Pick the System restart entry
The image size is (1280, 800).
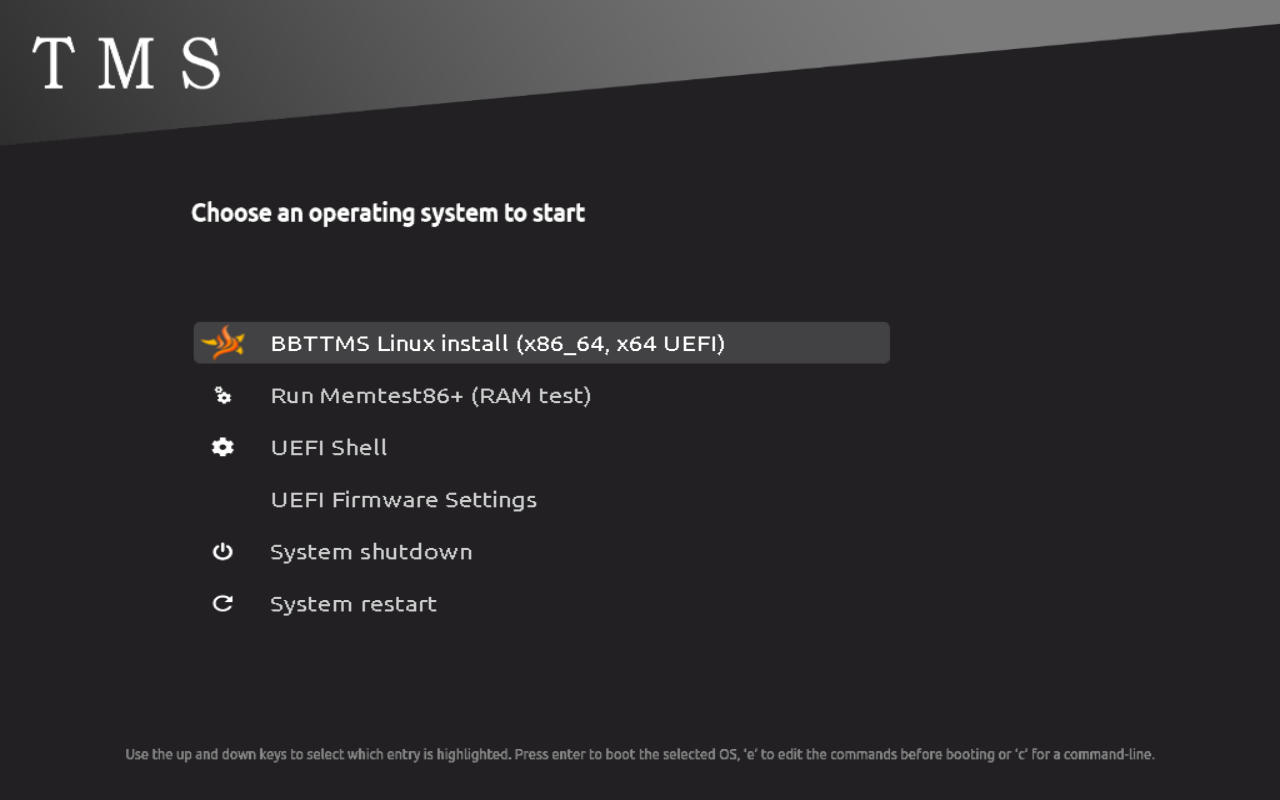(353, 604)
